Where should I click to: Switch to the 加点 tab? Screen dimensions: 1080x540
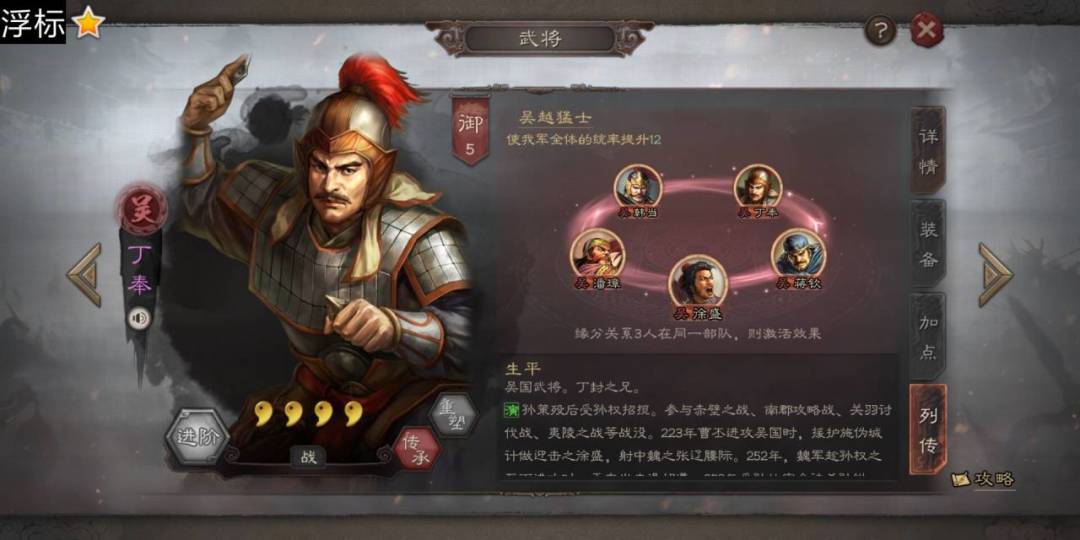click(928, 335)
